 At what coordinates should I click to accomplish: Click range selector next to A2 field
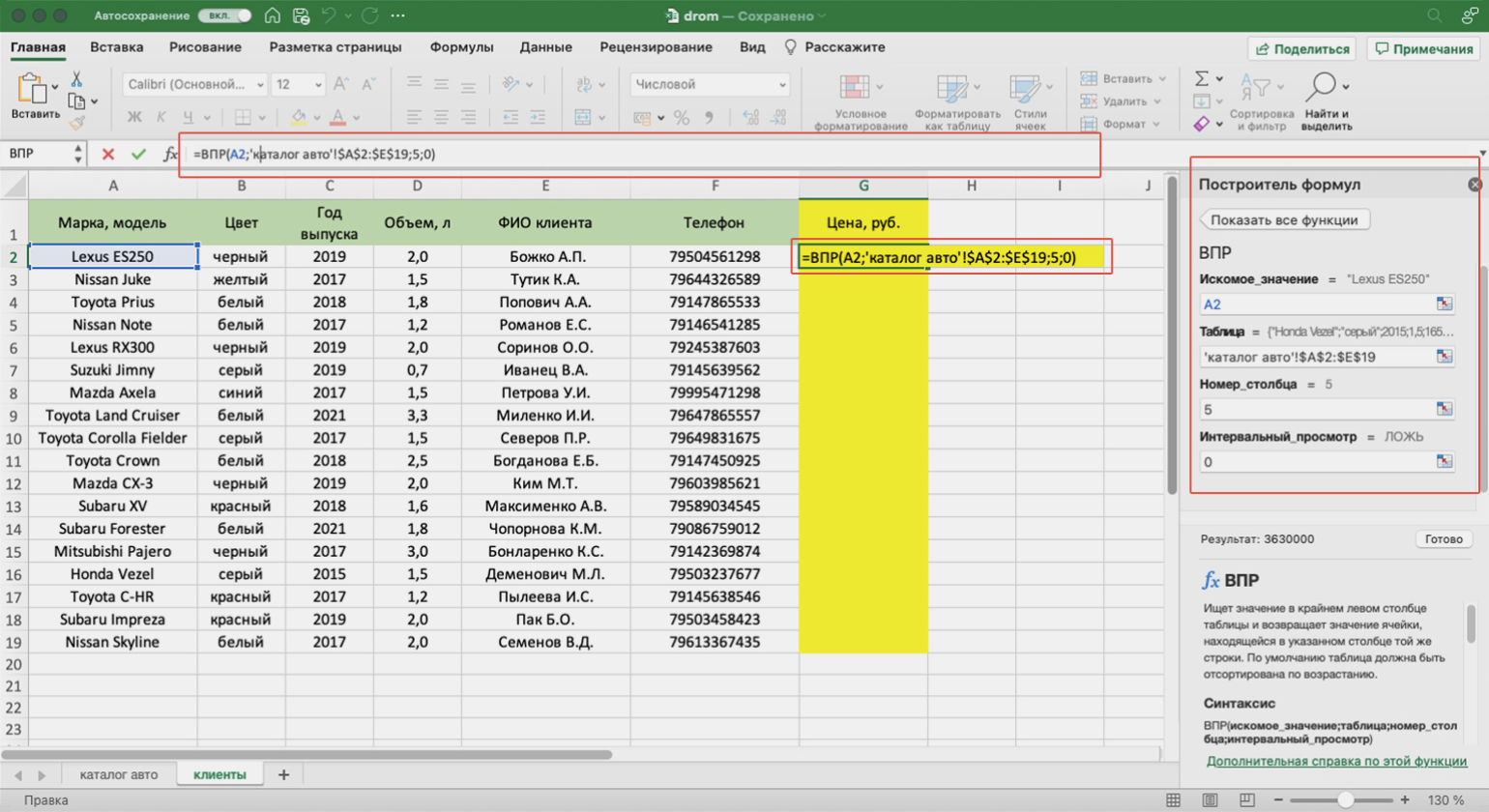pos(1444,304)
